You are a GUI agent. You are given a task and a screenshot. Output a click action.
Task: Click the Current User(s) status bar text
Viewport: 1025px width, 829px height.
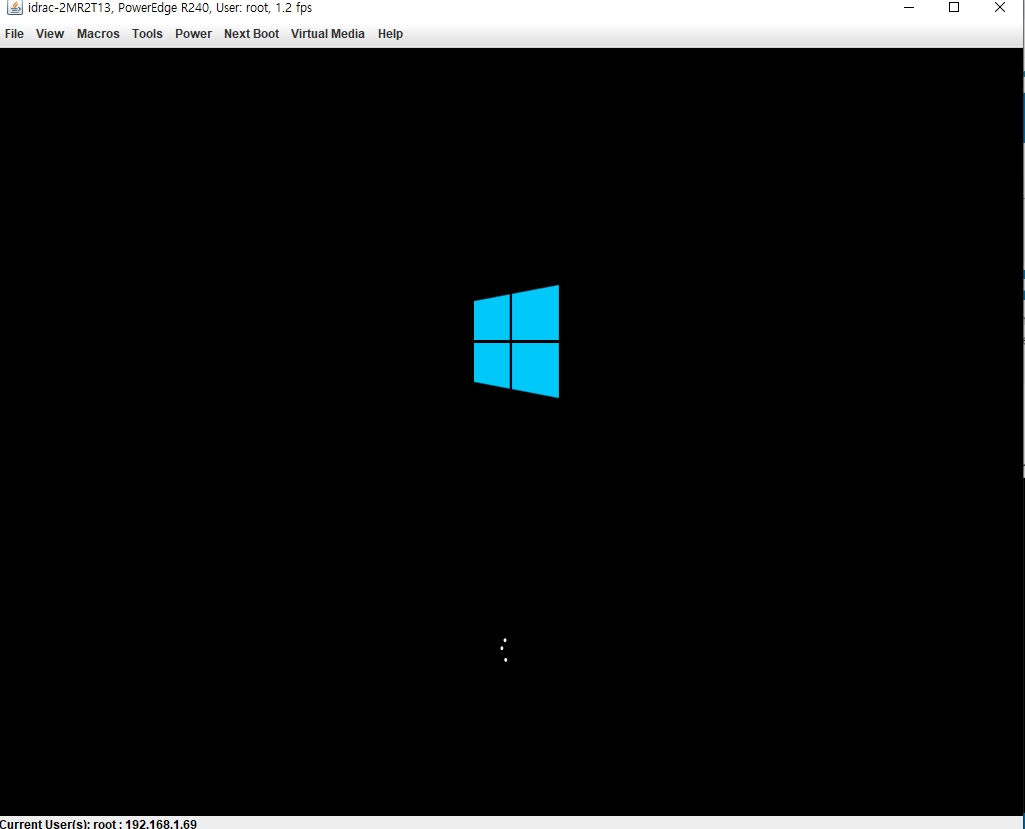(x=98, y=823)
